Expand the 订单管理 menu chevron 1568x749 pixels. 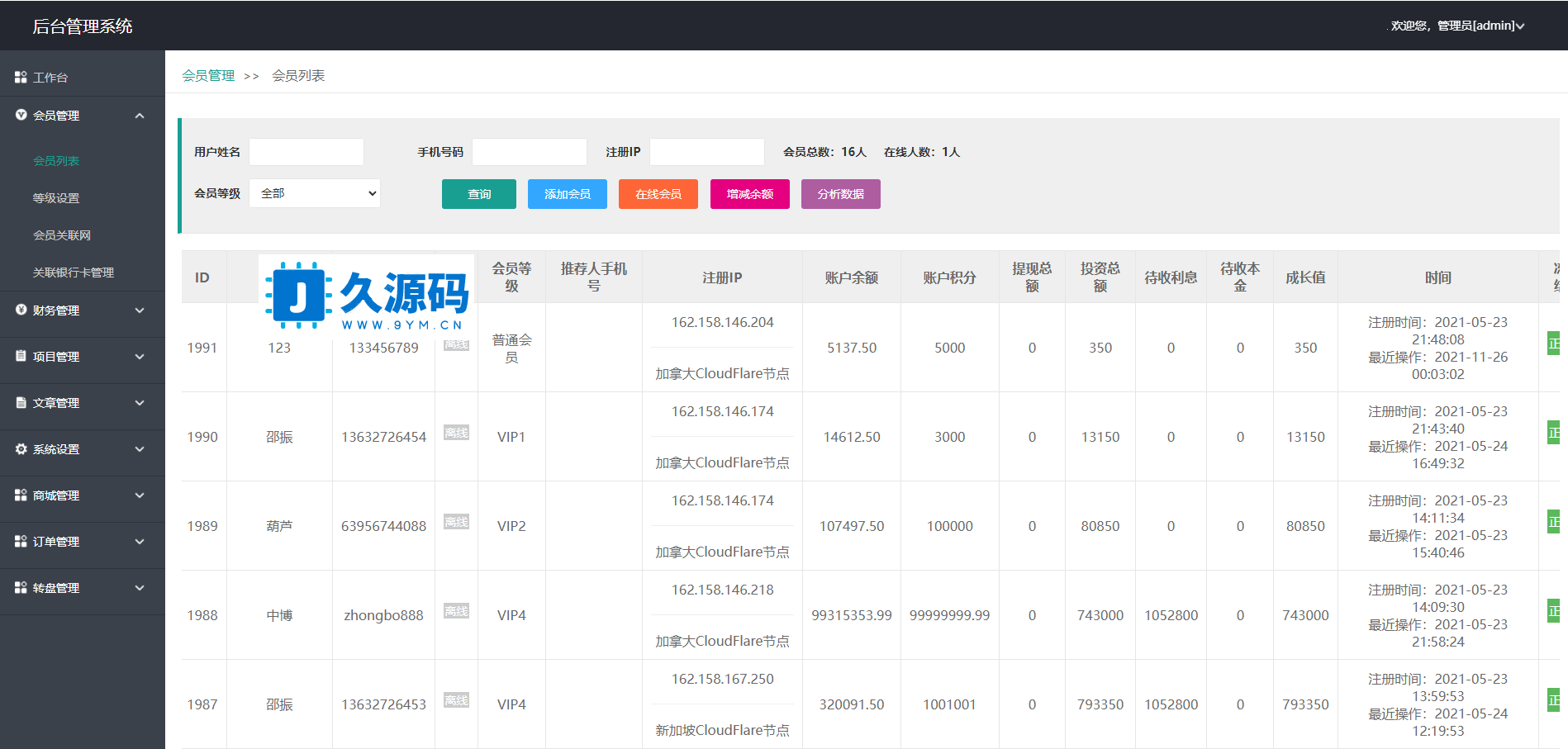[140, 542]
